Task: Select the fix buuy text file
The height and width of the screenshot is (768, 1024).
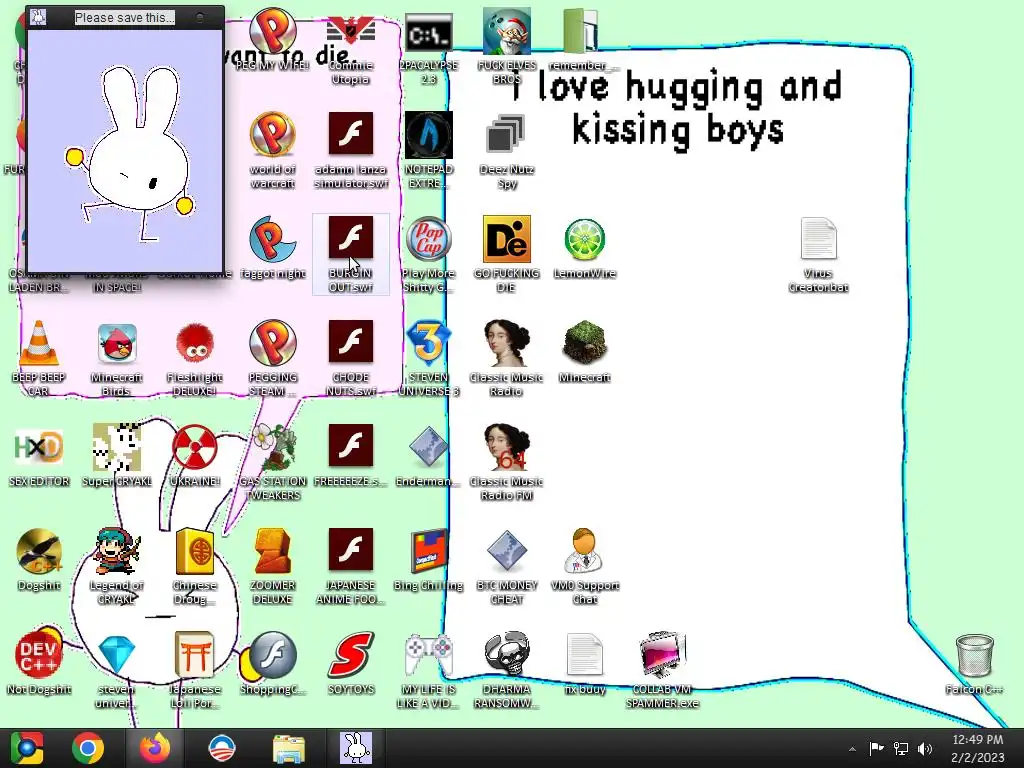Action: [x=584, y=663]
